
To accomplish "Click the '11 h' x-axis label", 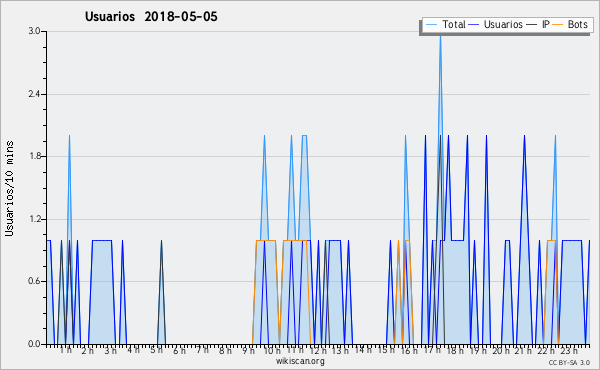I will point(295,350).
